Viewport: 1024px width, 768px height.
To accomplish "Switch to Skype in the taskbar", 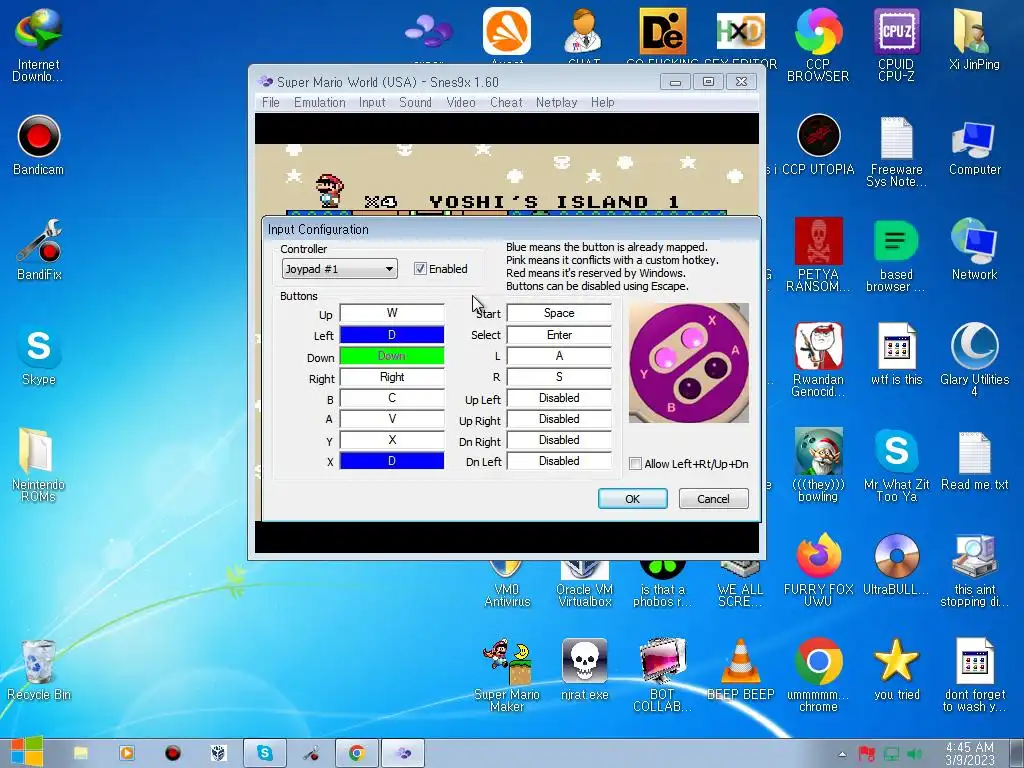I will click(264, 753).
